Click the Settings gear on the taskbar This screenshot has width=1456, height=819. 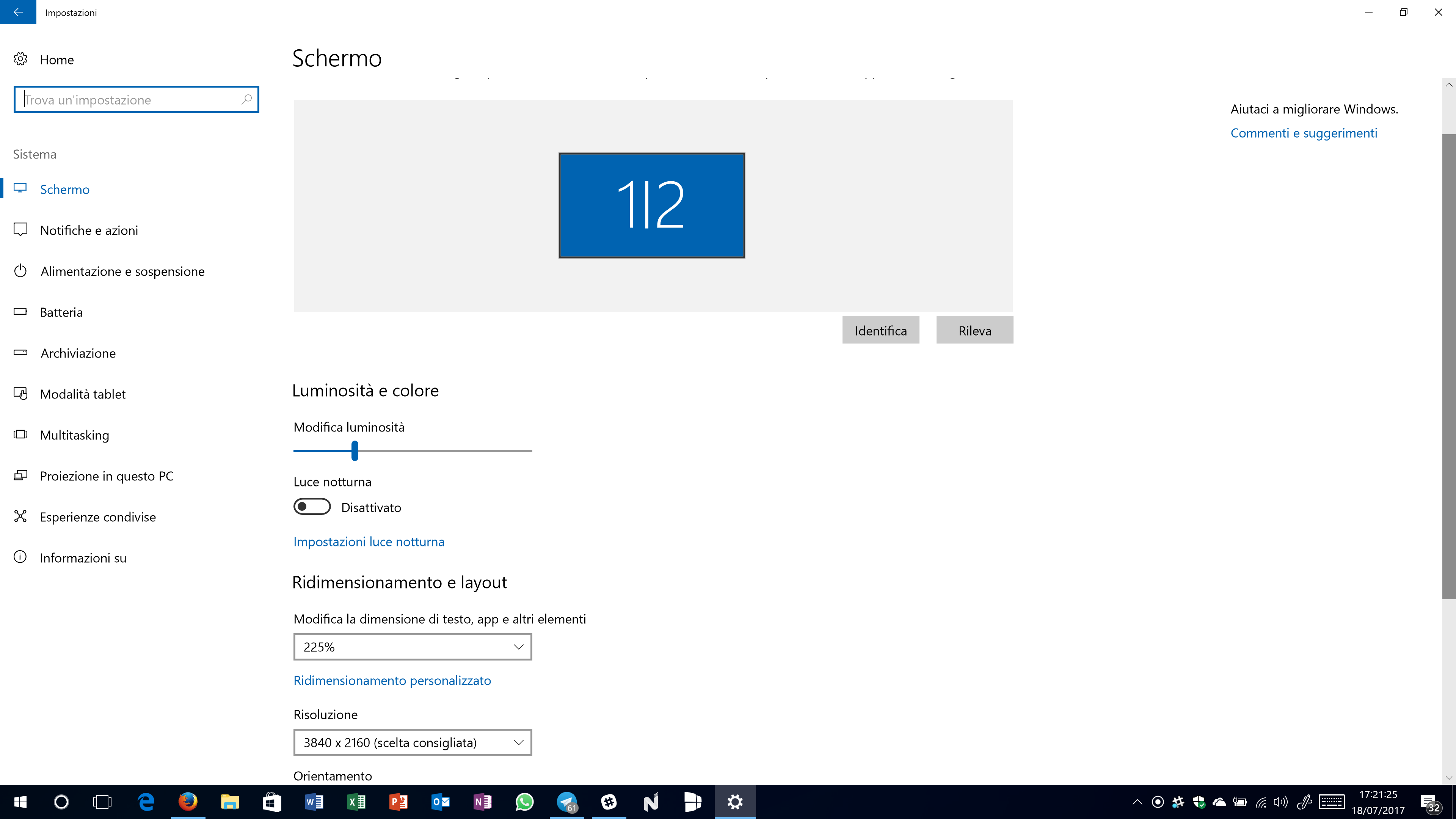(735, 802)
